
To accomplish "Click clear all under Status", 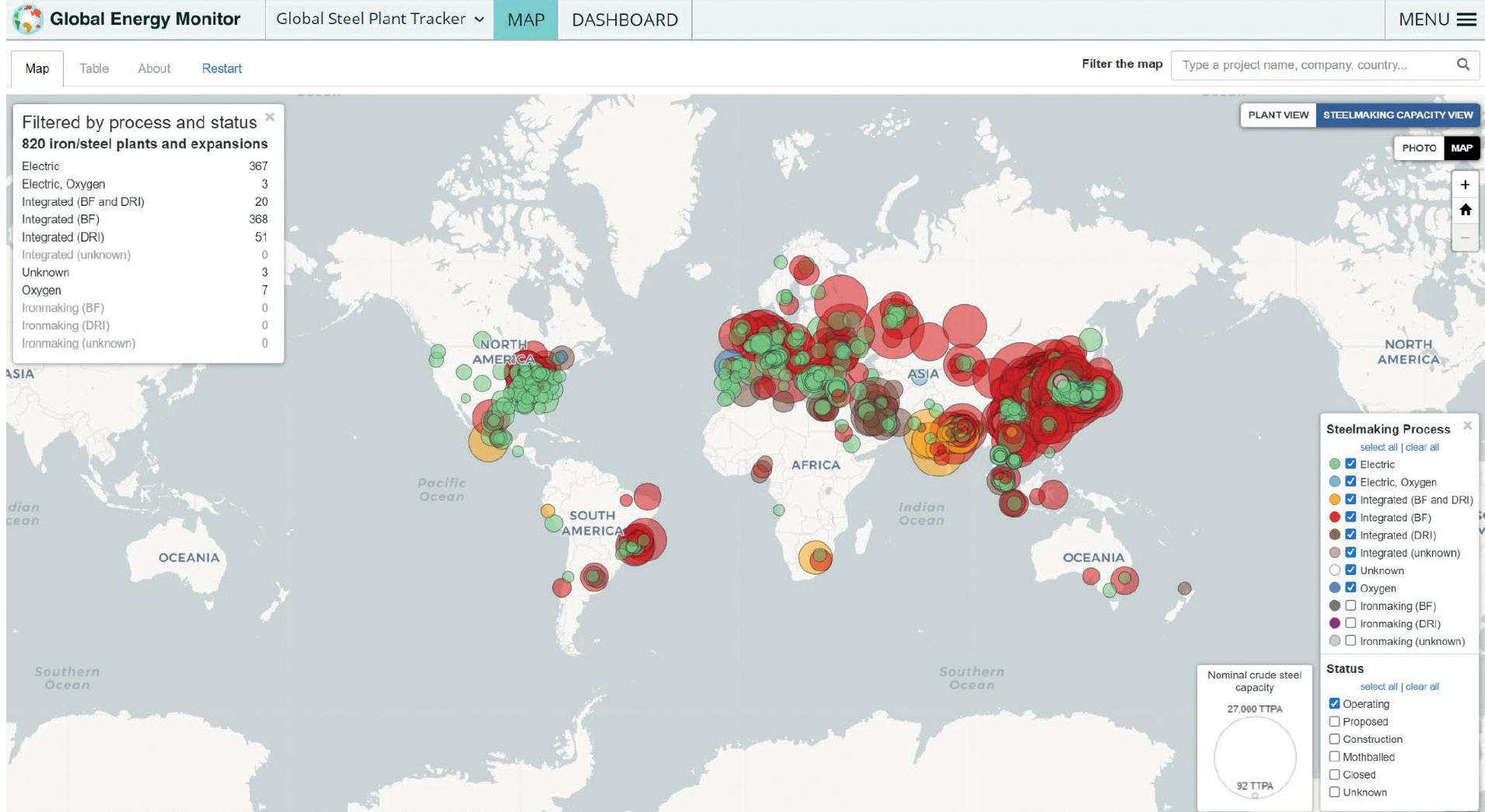I will point(1422,687).
